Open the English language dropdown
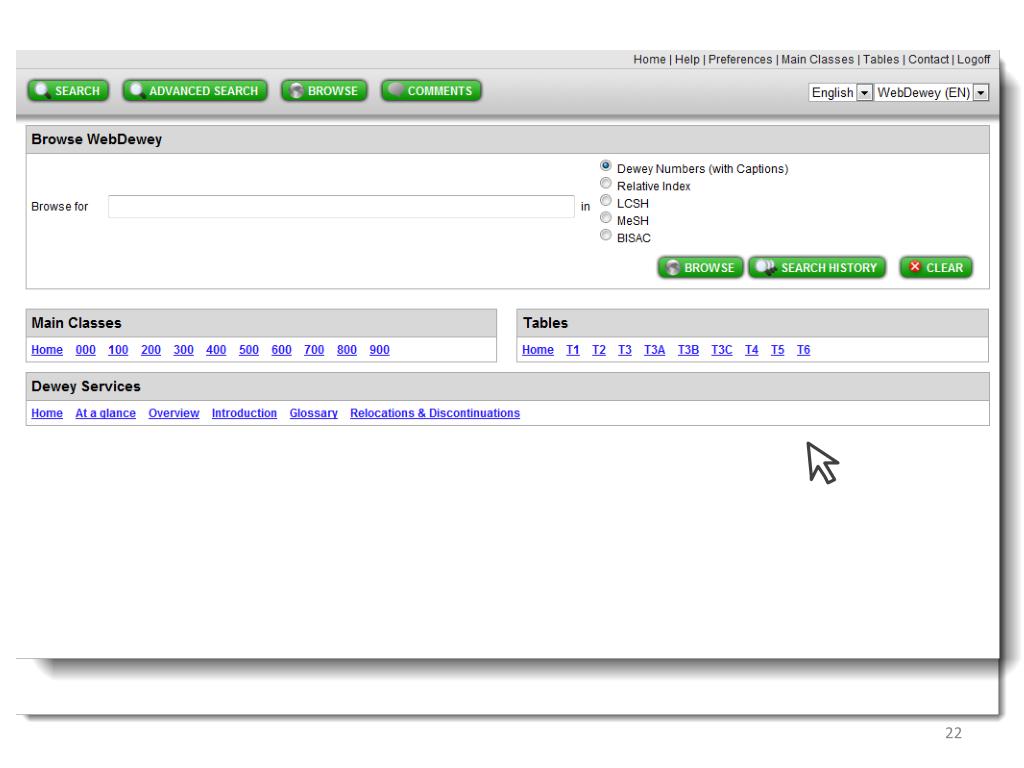The image size is (1024, 768). point(840,93)
